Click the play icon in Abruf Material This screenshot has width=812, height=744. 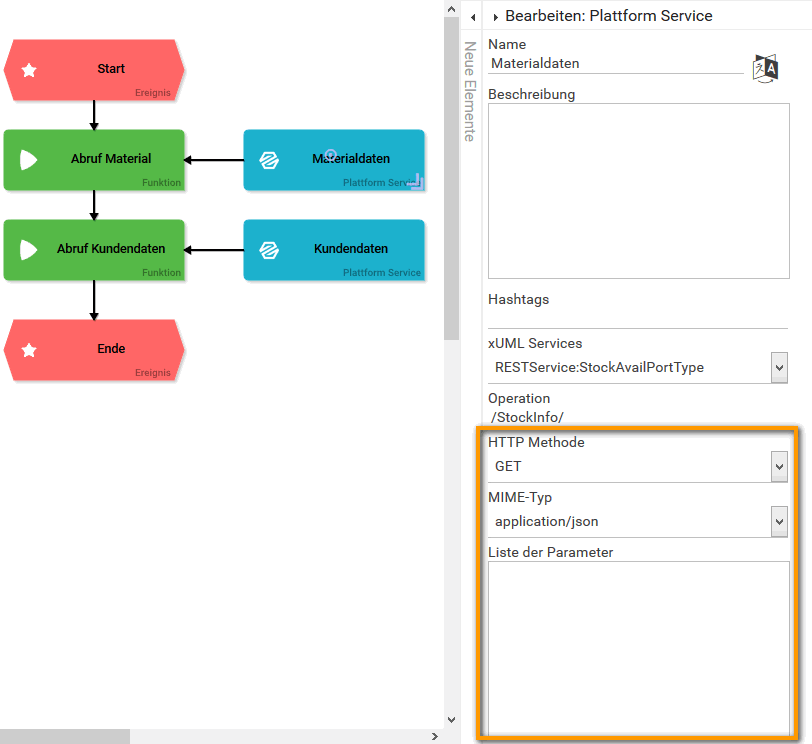tap(29, 160)
